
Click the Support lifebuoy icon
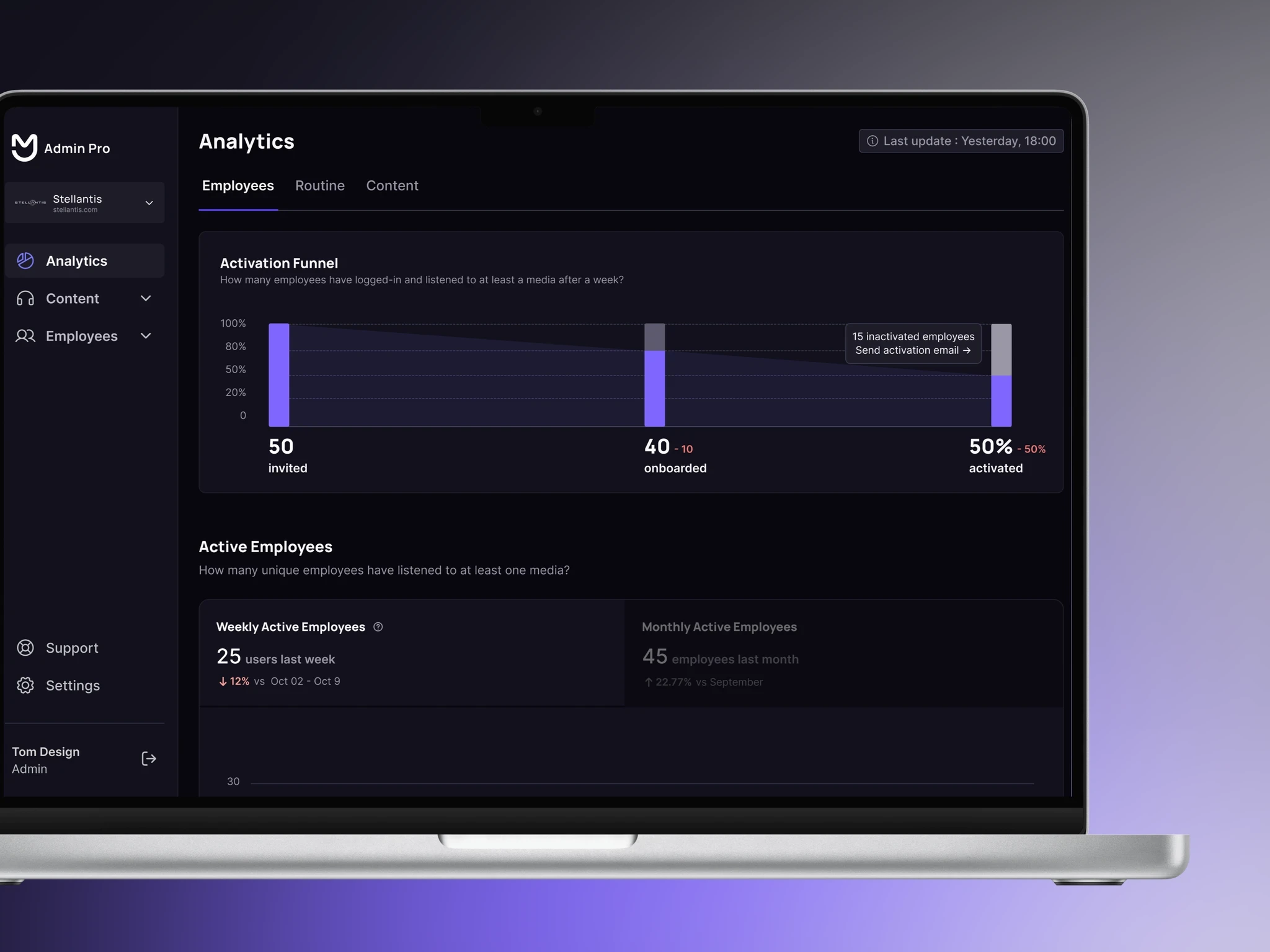[x=25, y=648]
